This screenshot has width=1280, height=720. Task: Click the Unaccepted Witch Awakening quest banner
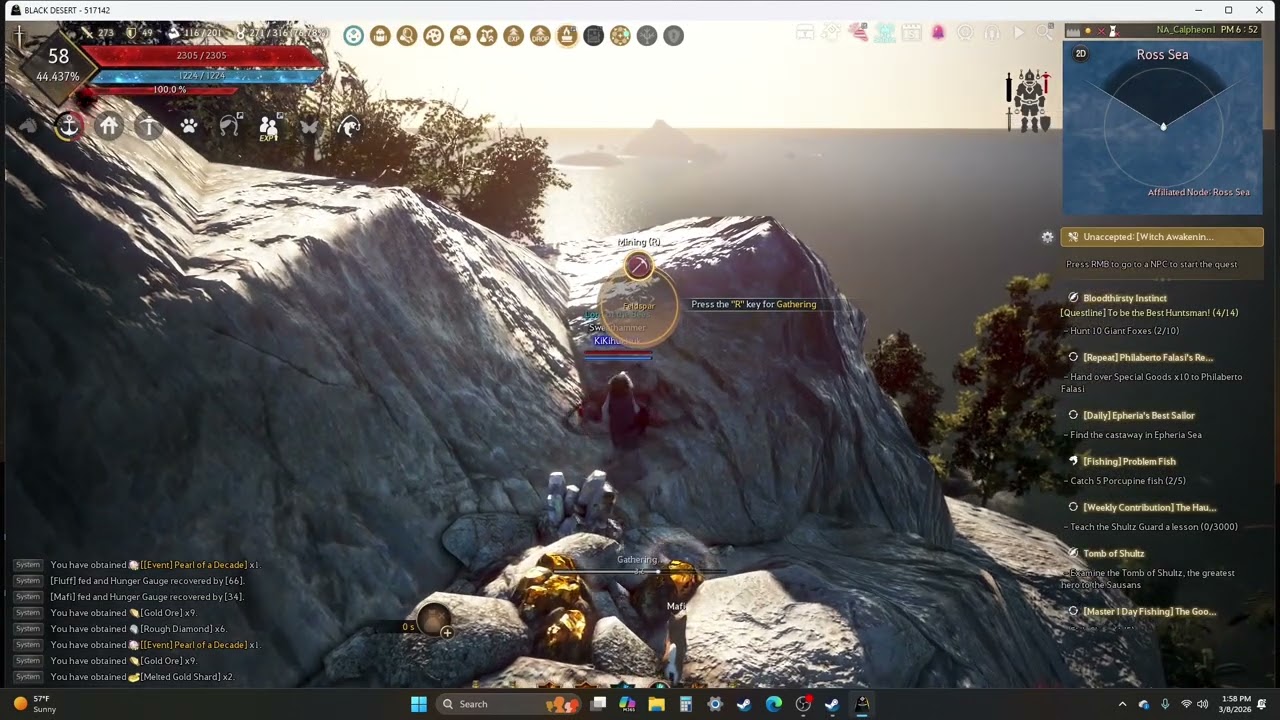pyautogui.click(x=1162, y=237)
